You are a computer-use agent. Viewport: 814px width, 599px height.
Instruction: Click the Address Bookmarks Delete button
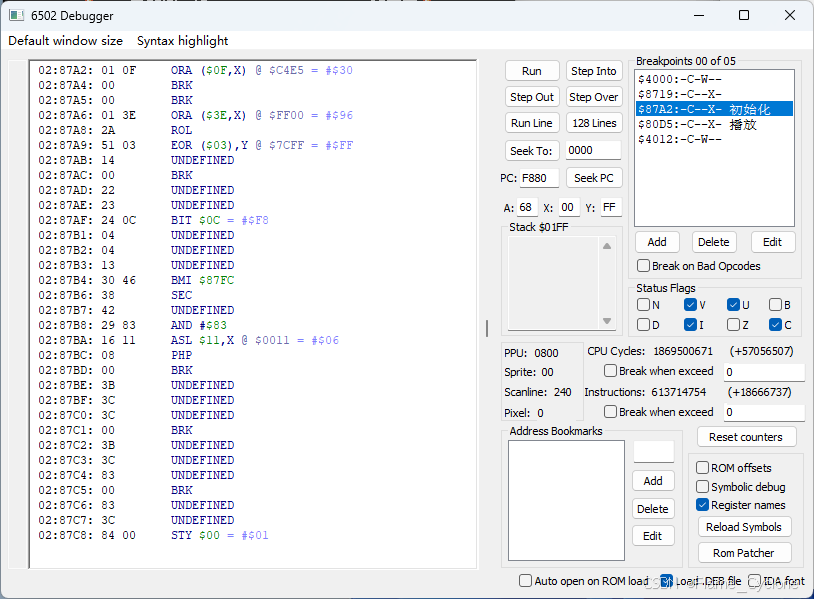(x=653, y=509)
